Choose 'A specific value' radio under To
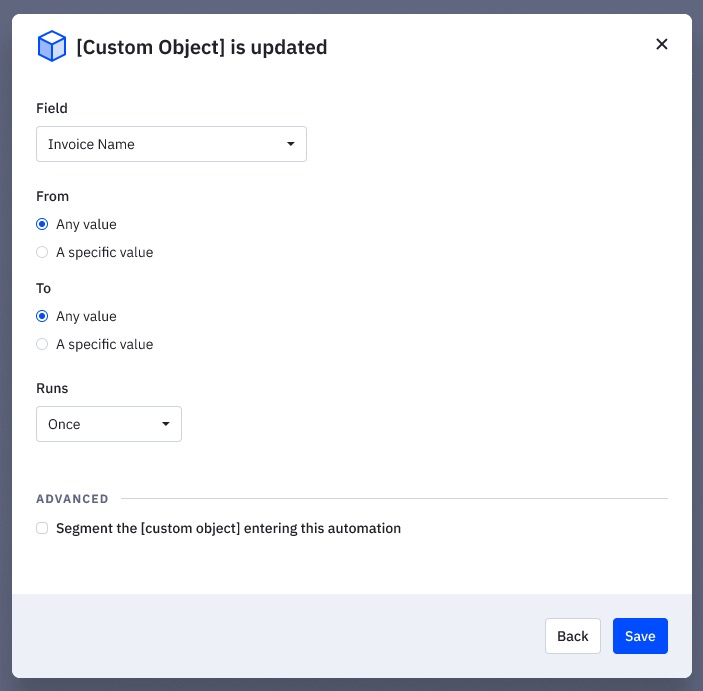This screenshot has width=703, height=691. [x=42, y=344]
